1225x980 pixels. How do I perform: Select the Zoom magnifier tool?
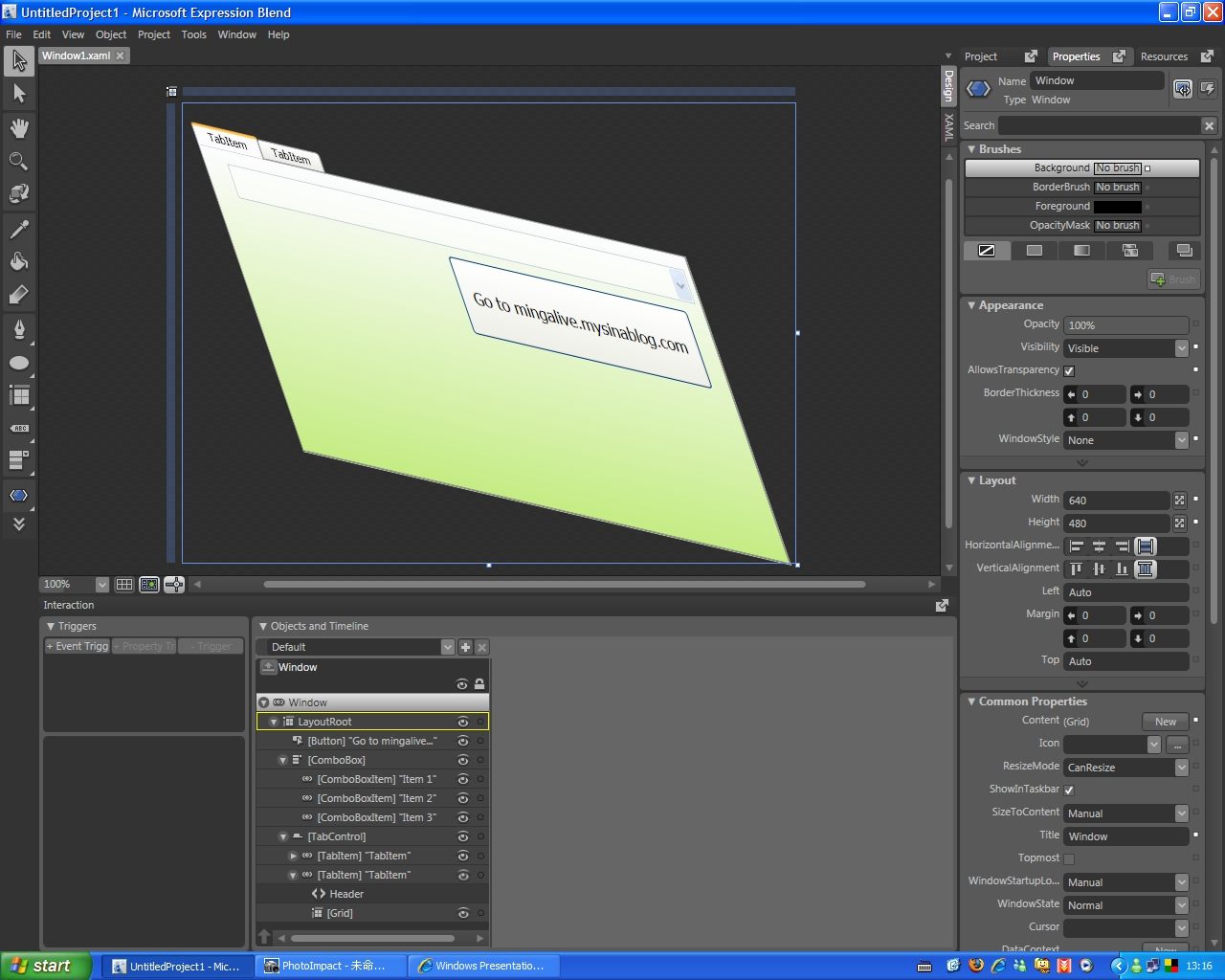coord(19,161)
